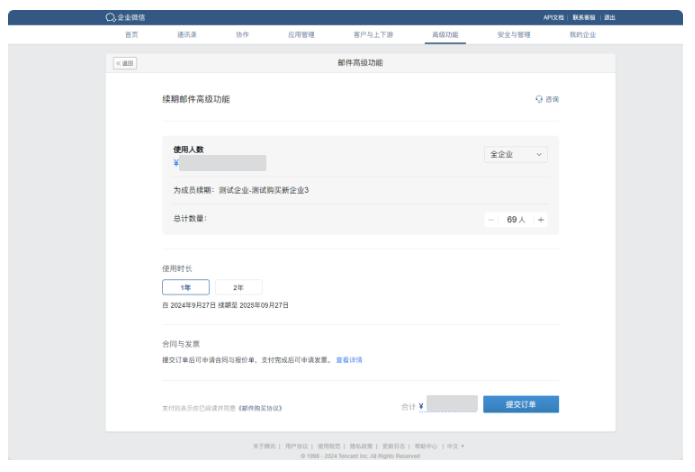This screenshot has height=472, width=695.
Task: Click 联系客服 in the top bar
Action: point(585,18)
